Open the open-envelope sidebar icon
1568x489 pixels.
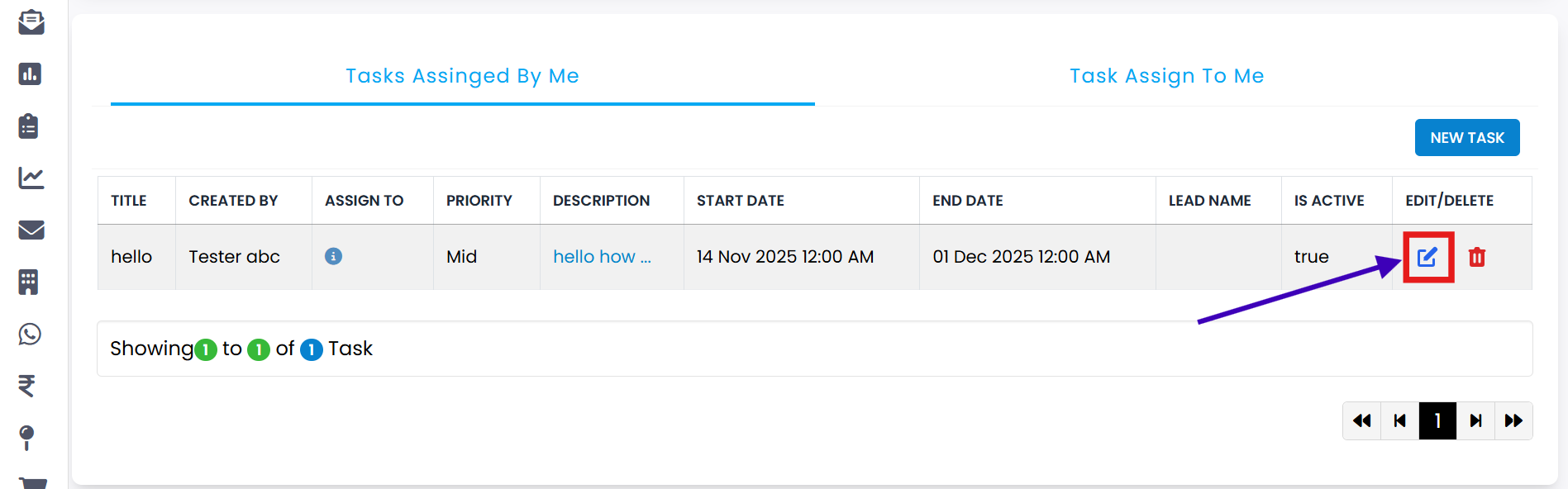(31, 22)
